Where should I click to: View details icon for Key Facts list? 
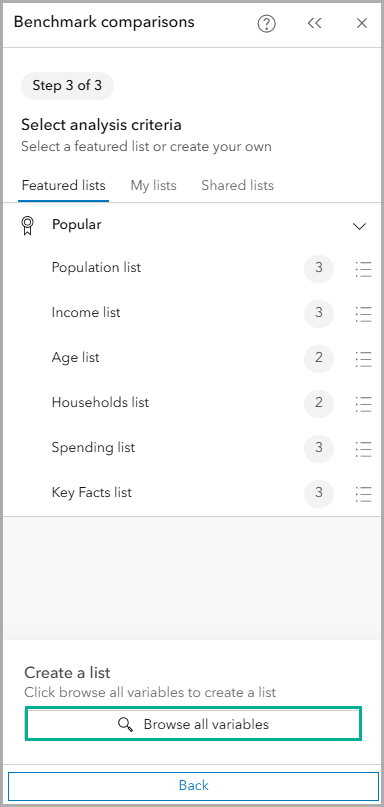(x=363, y=494)
